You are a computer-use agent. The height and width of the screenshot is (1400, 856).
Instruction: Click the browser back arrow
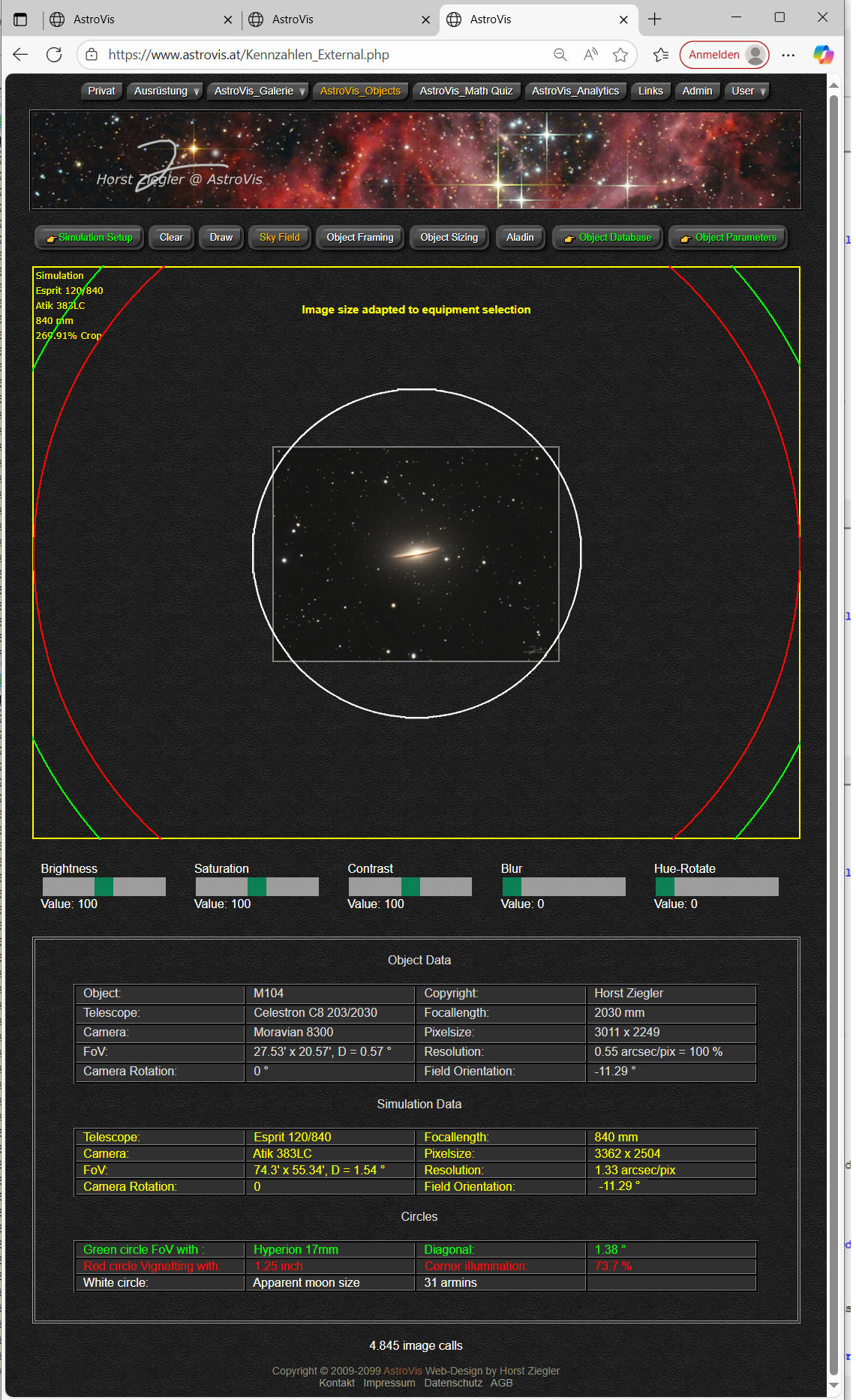pos(21,55)
